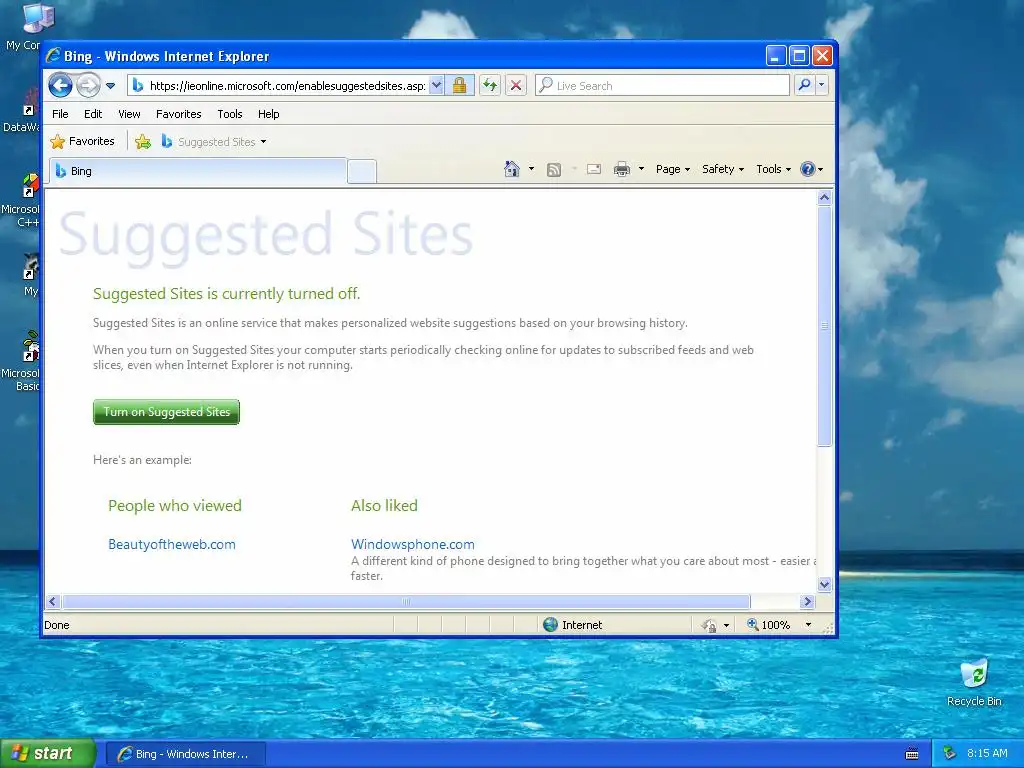Screen dimensions: 1024x768
Task: Click the Forward arrow button
Action: [x=88, y=86]
